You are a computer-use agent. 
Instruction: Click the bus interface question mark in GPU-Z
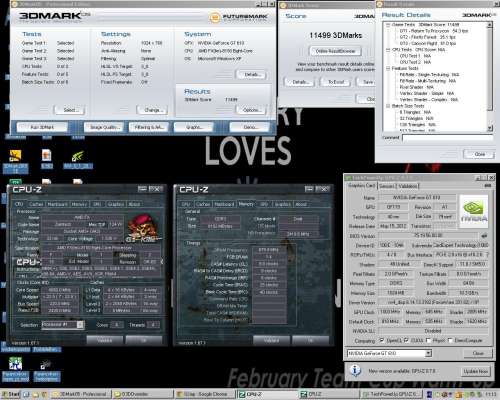point(487,255)
